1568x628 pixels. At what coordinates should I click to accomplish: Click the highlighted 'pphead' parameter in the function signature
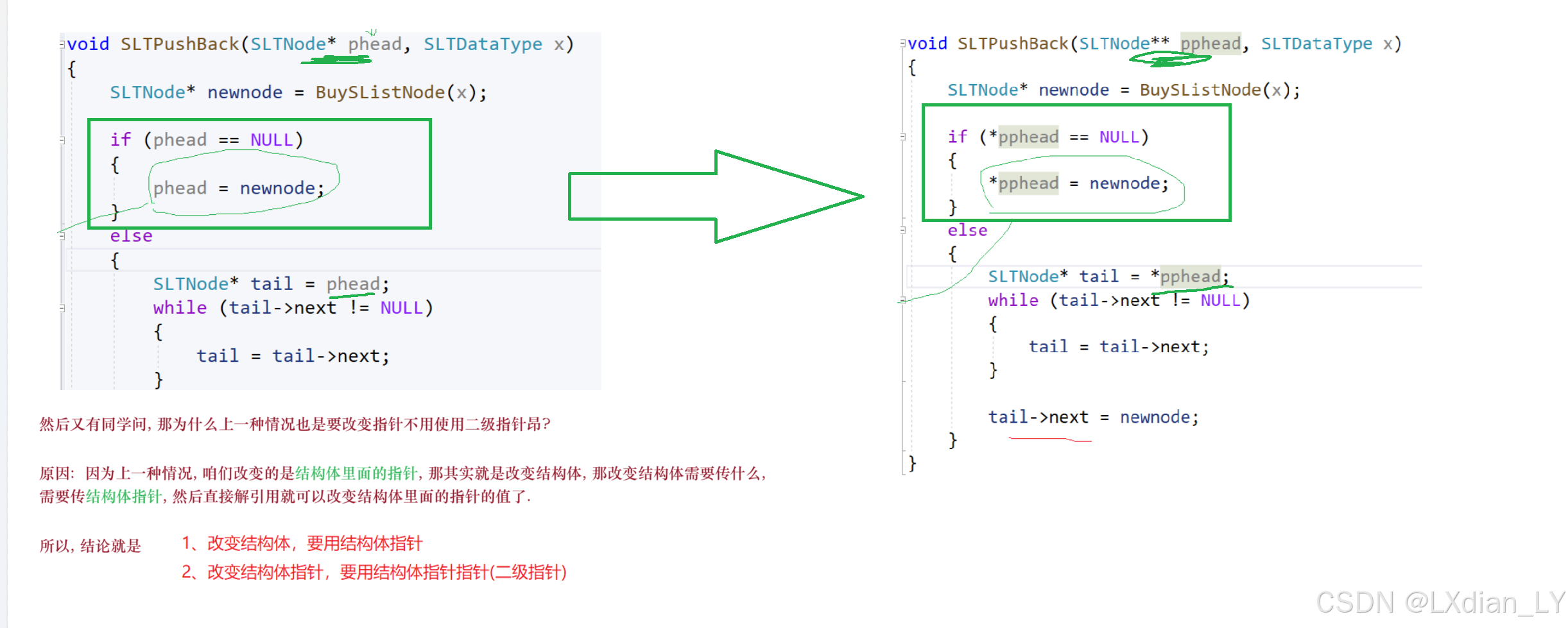1210,44
